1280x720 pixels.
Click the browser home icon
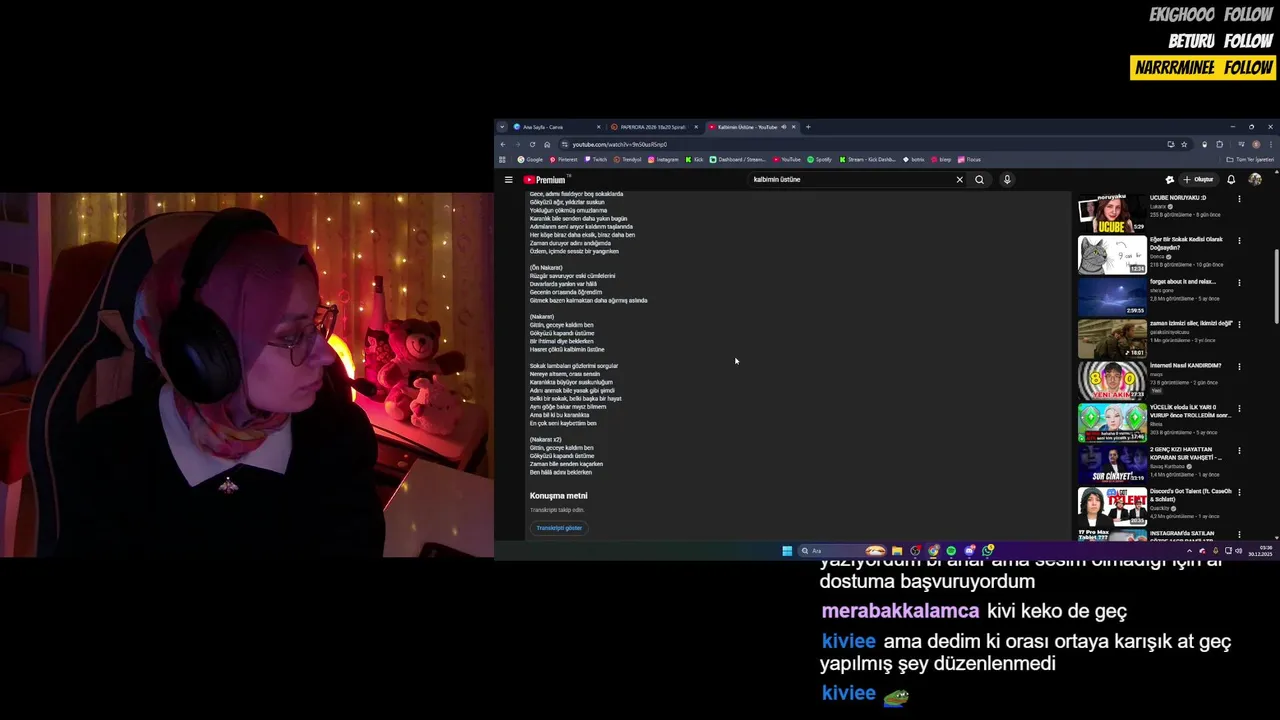pos(547,144)
